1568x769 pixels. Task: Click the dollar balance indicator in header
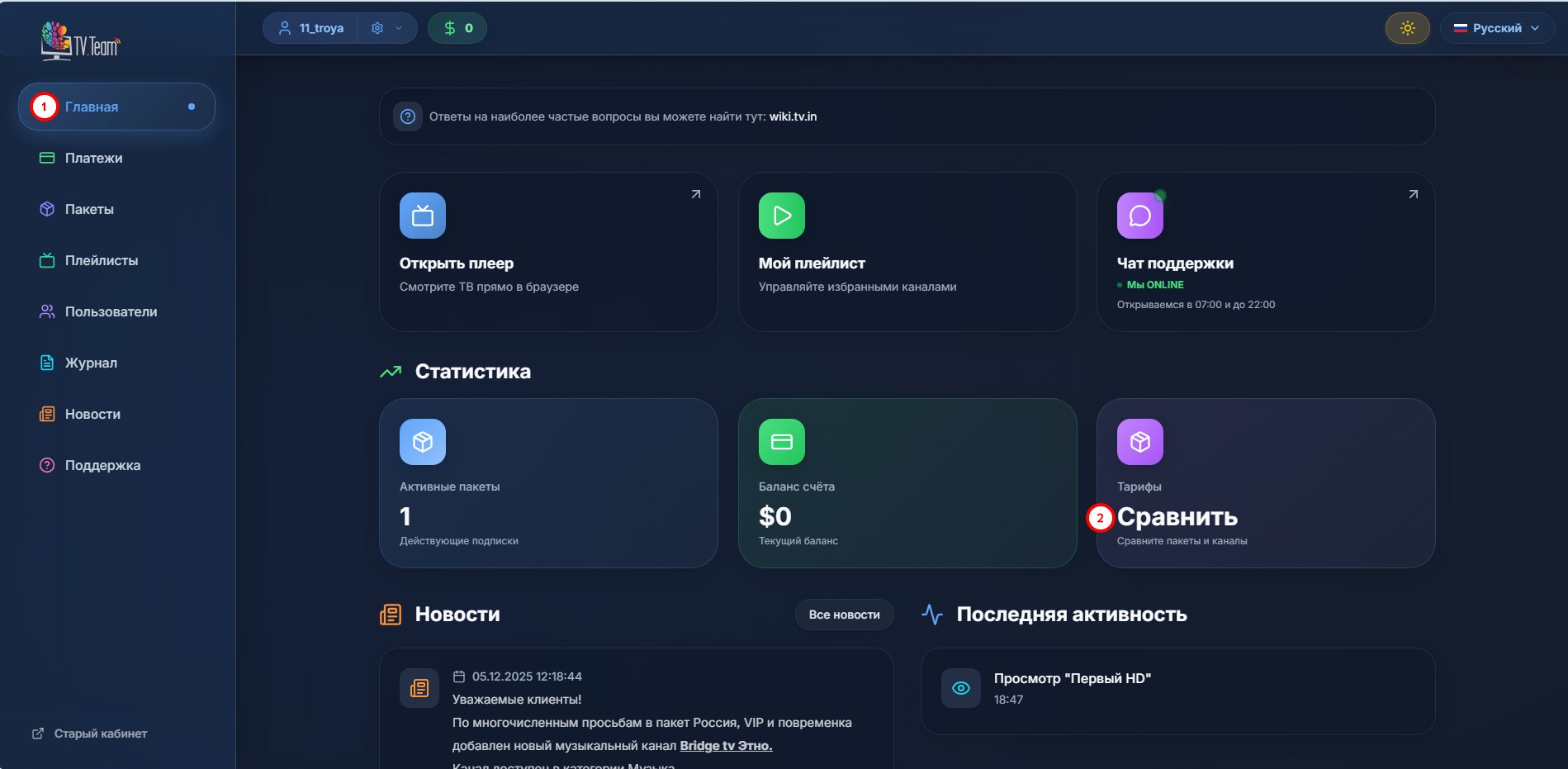457,28
